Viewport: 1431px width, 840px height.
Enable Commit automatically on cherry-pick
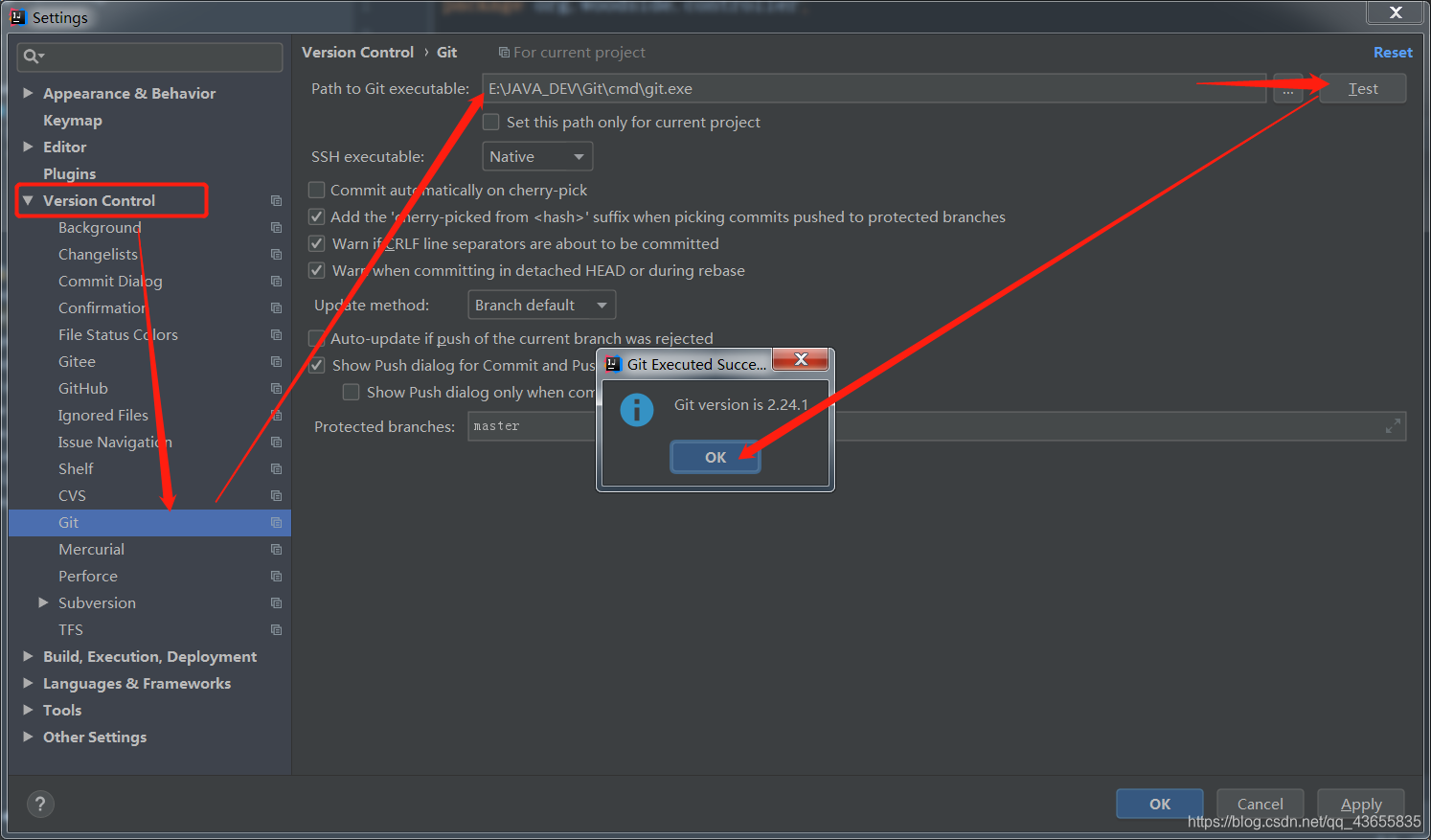pos(317,191)
